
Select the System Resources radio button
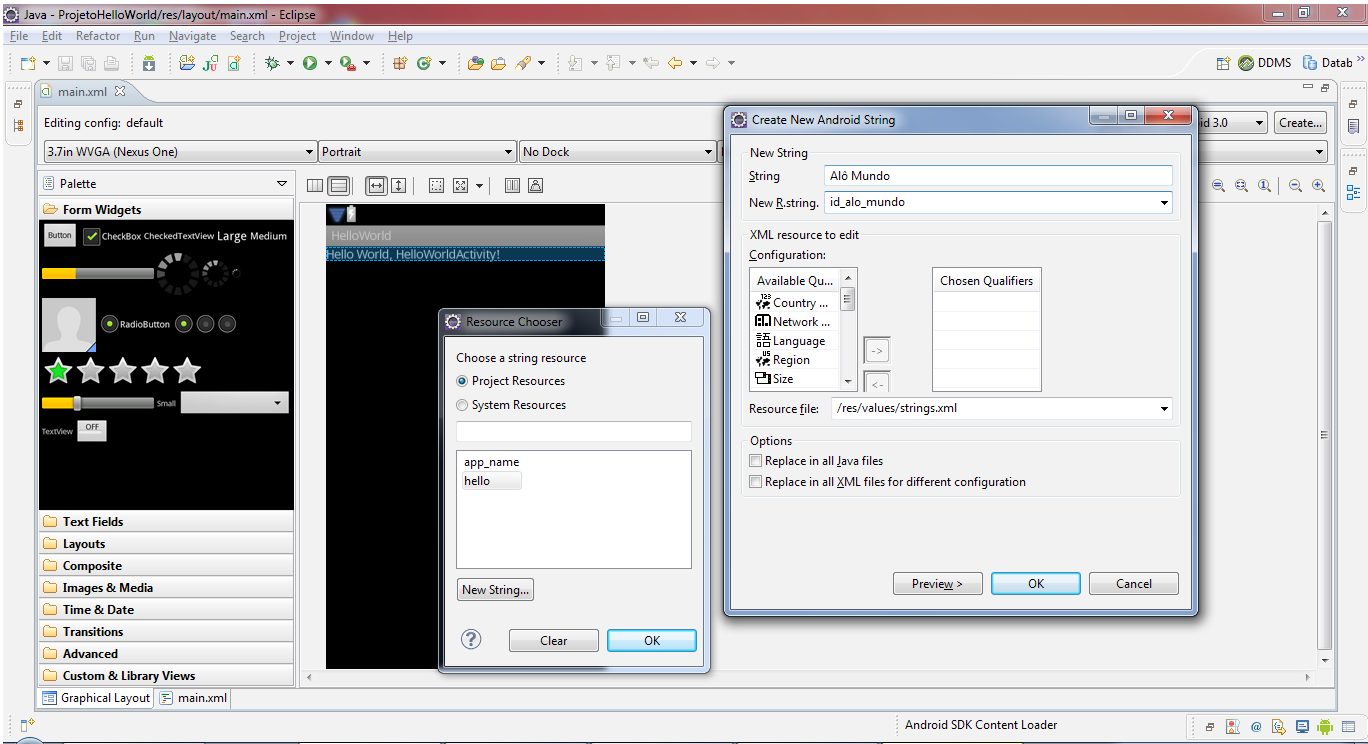462,405
